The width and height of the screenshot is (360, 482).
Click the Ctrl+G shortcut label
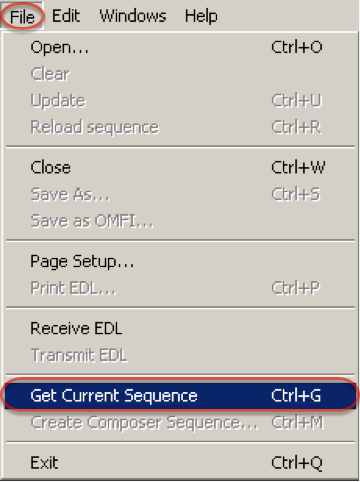tap(296, 396)
